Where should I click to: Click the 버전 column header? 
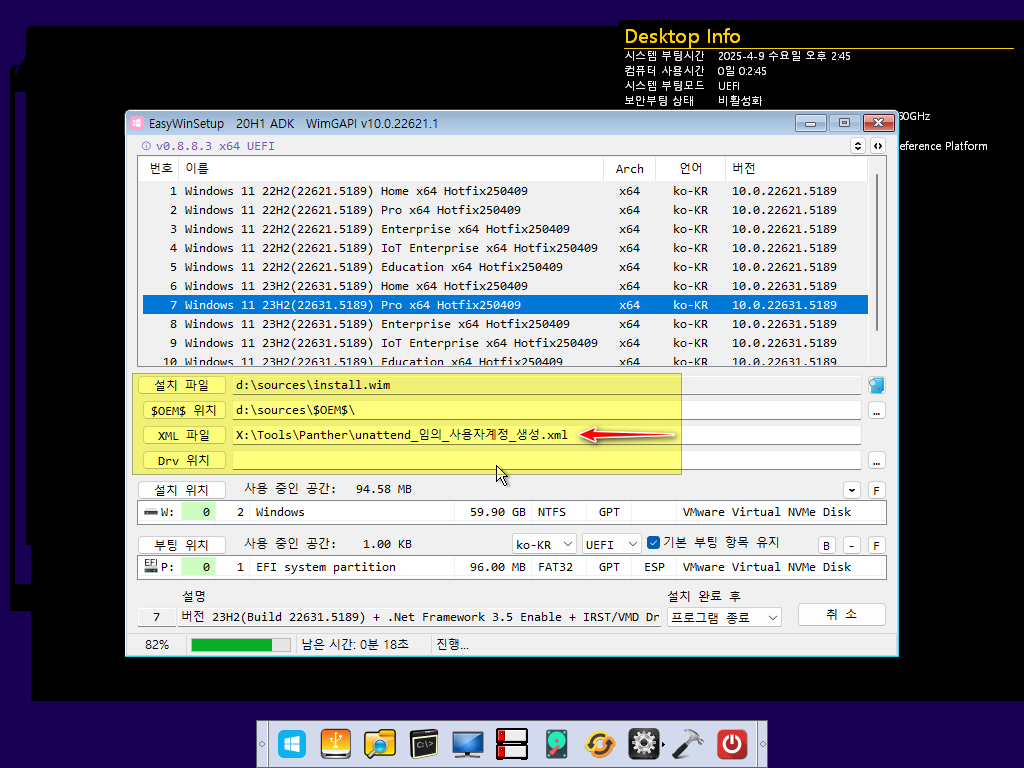[796, 168]
